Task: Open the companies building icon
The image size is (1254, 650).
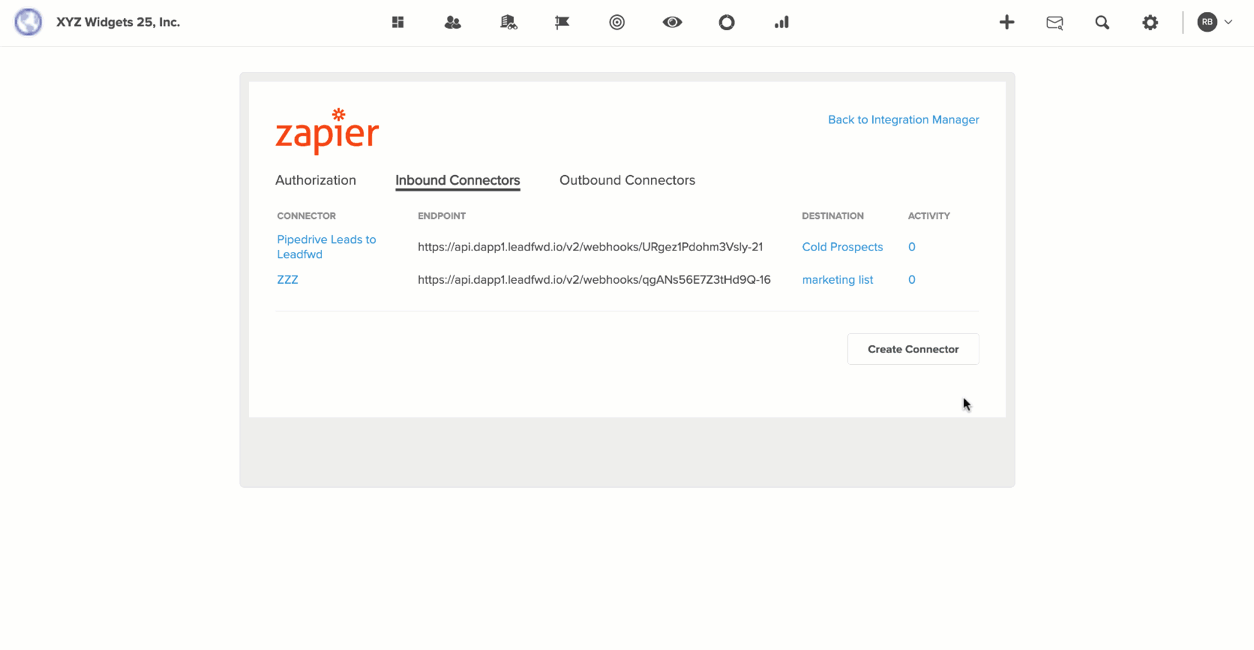Action: click(x=508, y=22)
